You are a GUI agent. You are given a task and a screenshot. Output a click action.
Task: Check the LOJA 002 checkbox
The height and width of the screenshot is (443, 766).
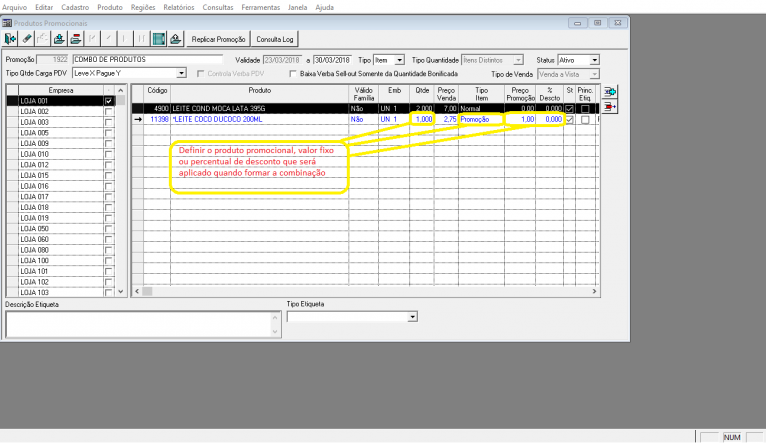108,111
